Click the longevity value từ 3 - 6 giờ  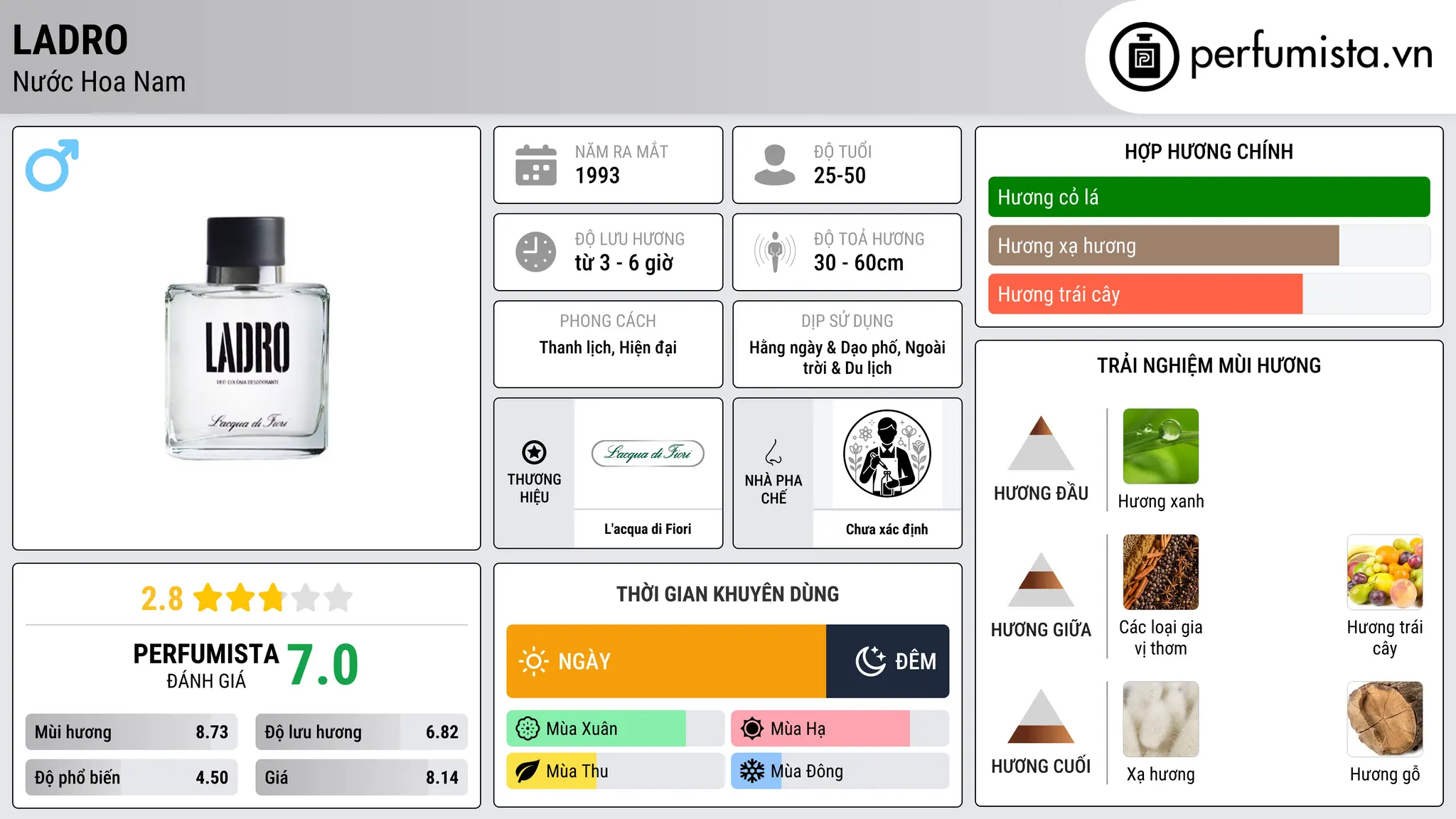(624, 263)
